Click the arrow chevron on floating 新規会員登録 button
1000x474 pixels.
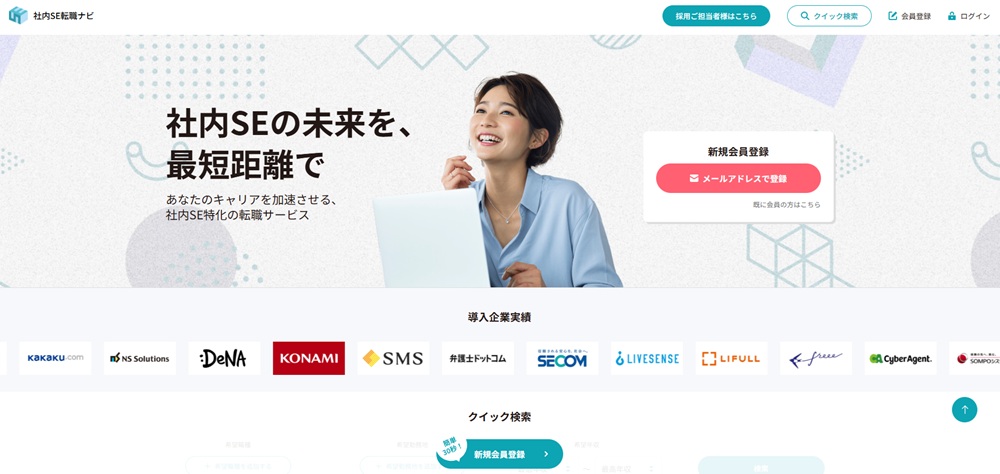pos(546,454)
